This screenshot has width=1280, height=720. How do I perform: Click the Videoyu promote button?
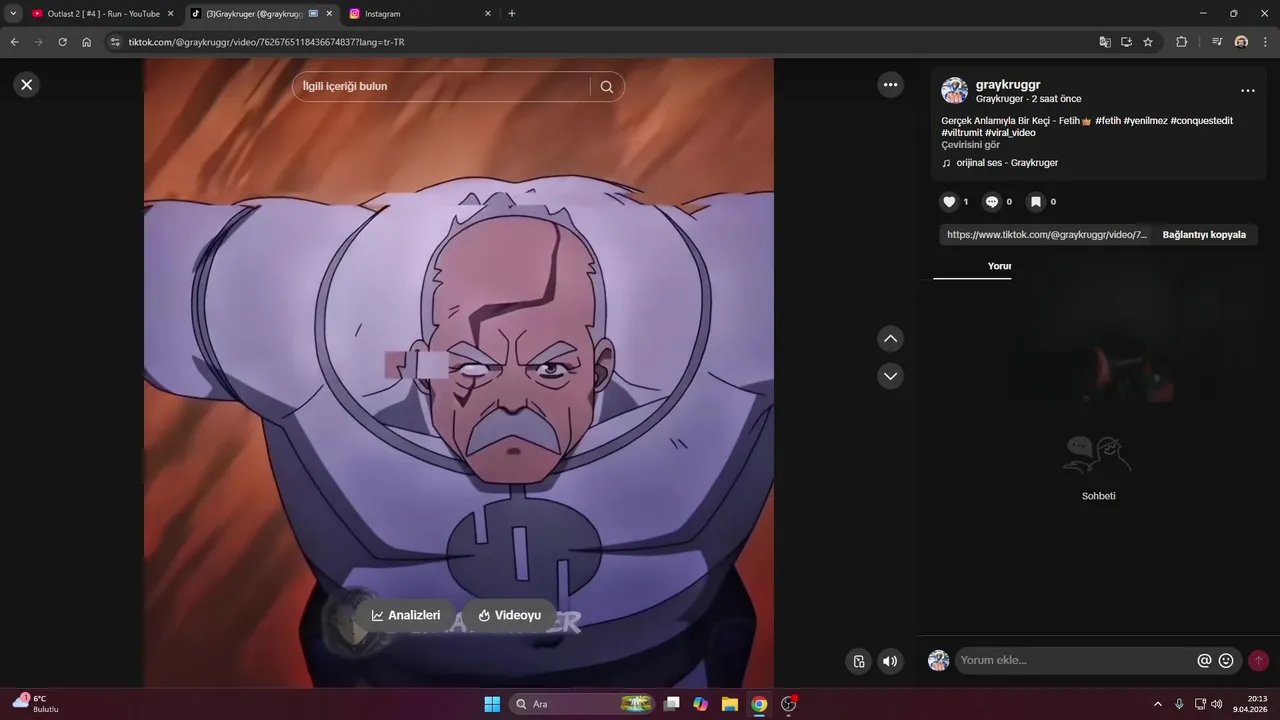click(509, 616)
